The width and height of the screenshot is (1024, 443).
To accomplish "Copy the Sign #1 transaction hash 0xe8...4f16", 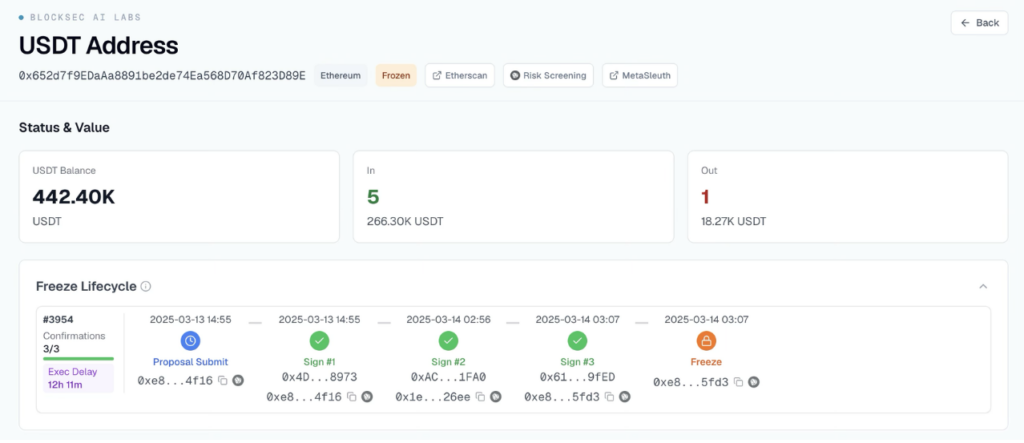I will pos(351,397).
